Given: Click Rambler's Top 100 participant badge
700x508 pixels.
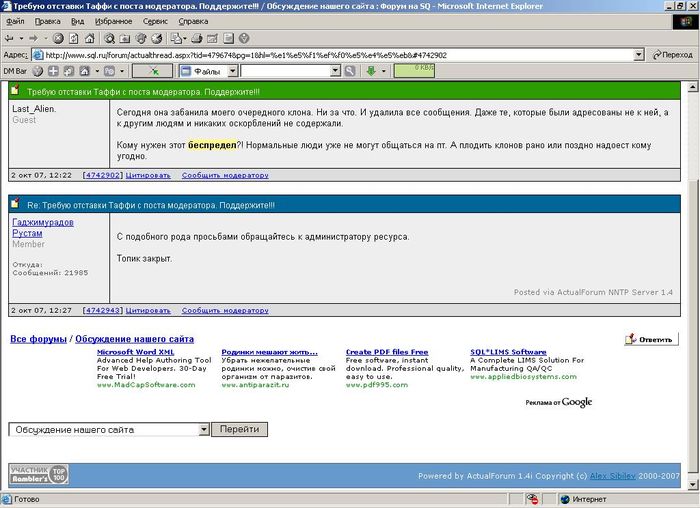Looking at the screenshot, I should (x=39, y=475).
